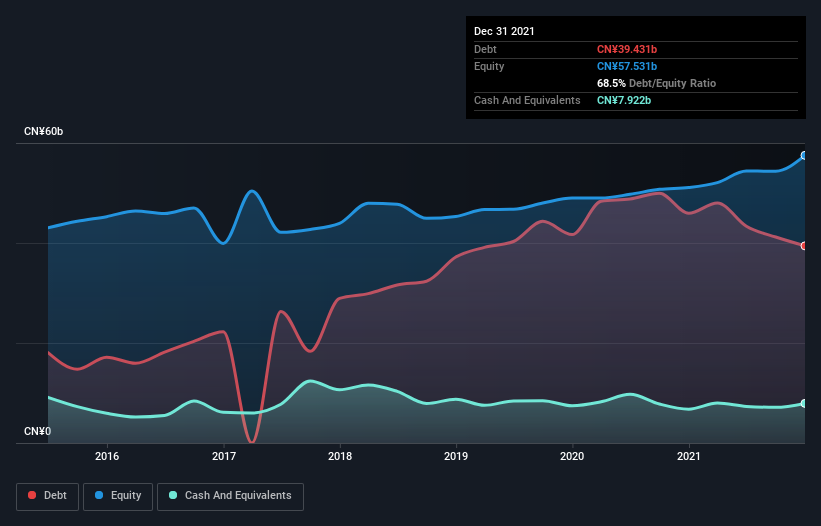The image size is (821, 526).
Task: Click tooltip Cash And Equivalents row label
Action: (527, 100)
